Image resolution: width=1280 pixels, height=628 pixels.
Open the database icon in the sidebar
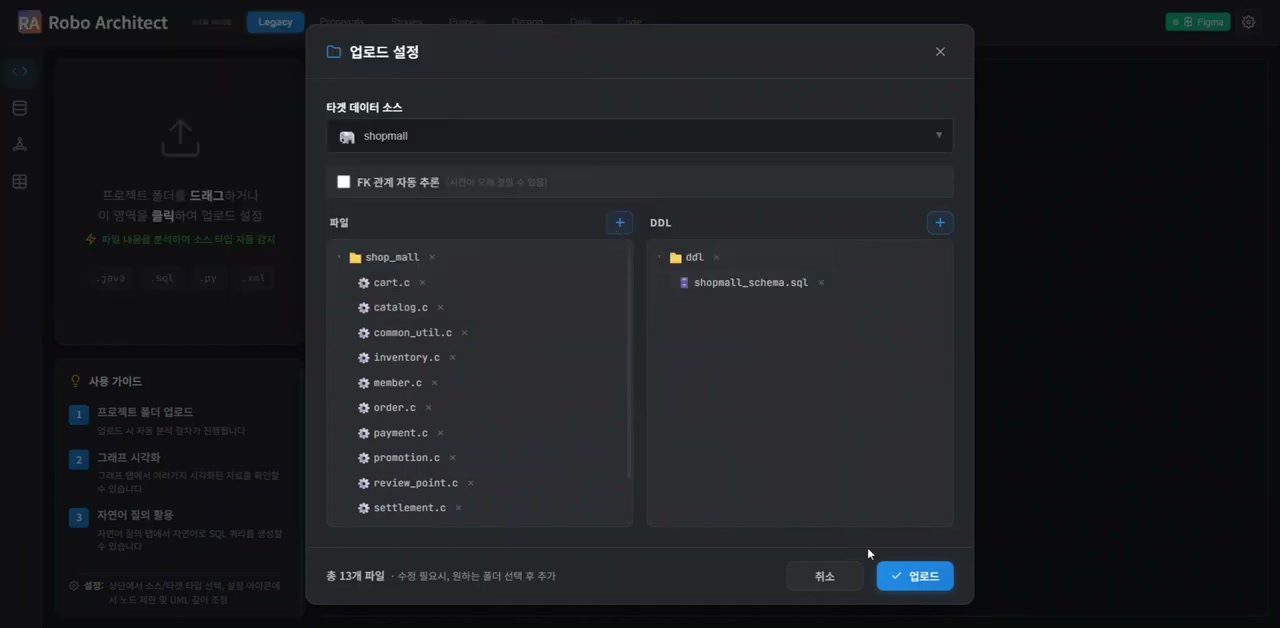point(20,108)
